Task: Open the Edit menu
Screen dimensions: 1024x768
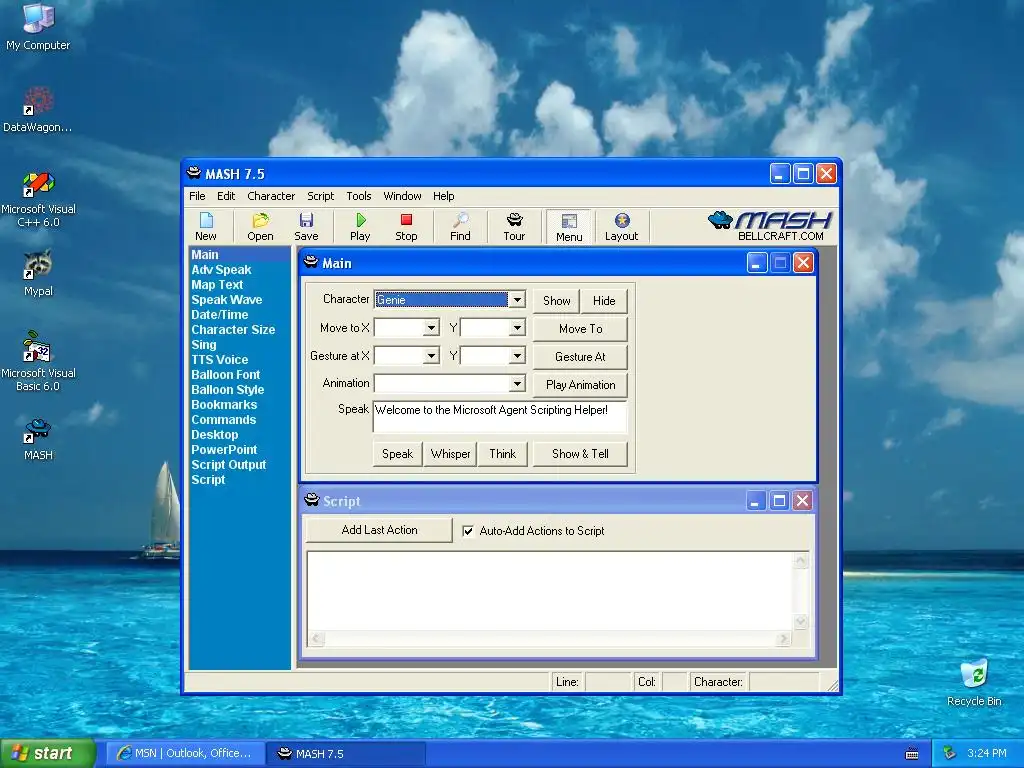Action: coord(226,196)
